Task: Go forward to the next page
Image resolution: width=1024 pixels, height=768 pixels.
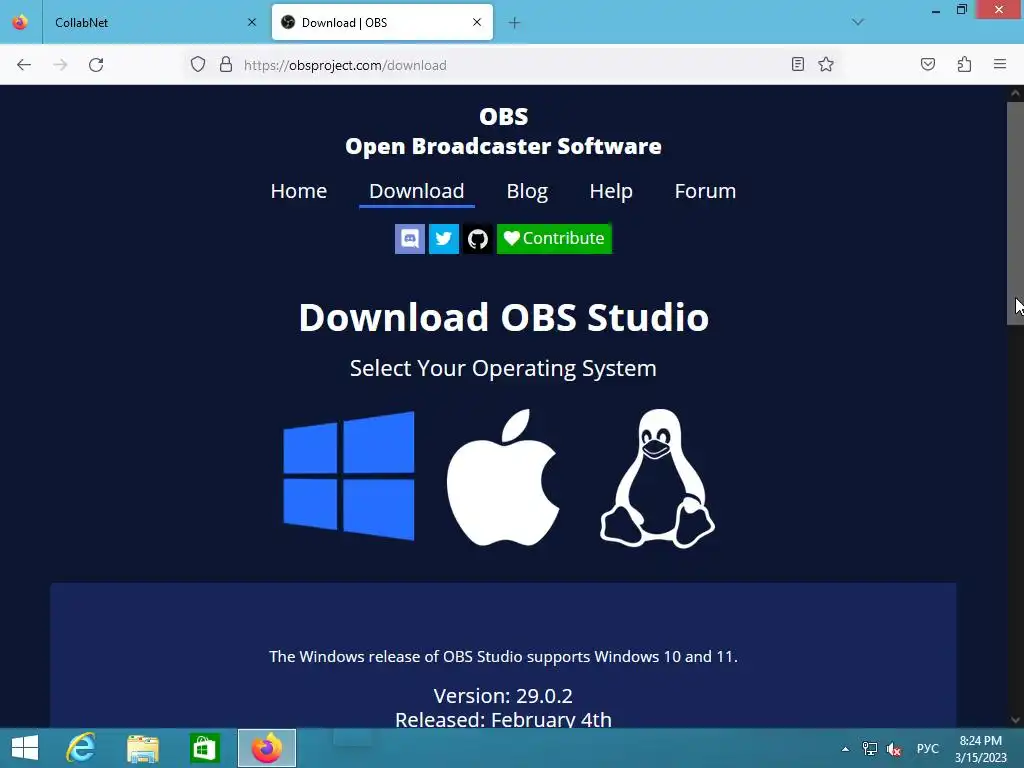Action: tap(60, 65)
